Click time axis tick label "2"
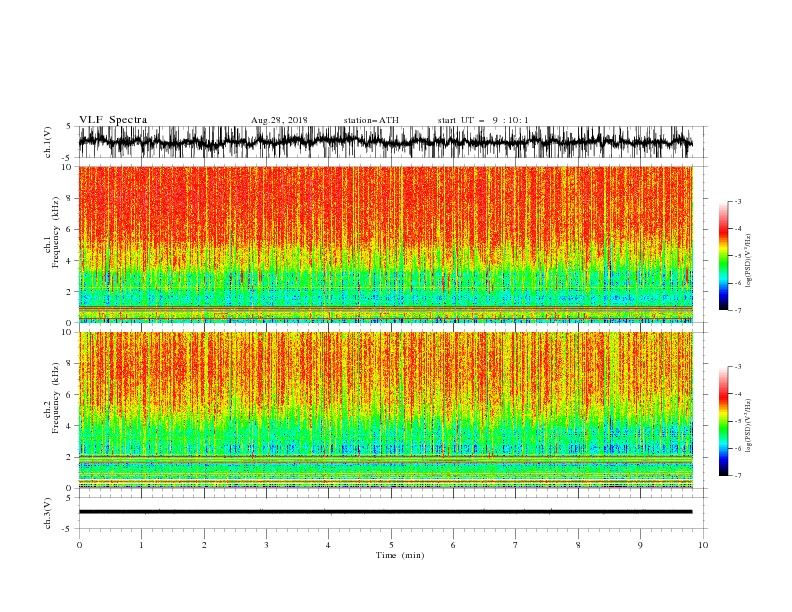This screenshot has width=792, height=612. tap(204, 545)
